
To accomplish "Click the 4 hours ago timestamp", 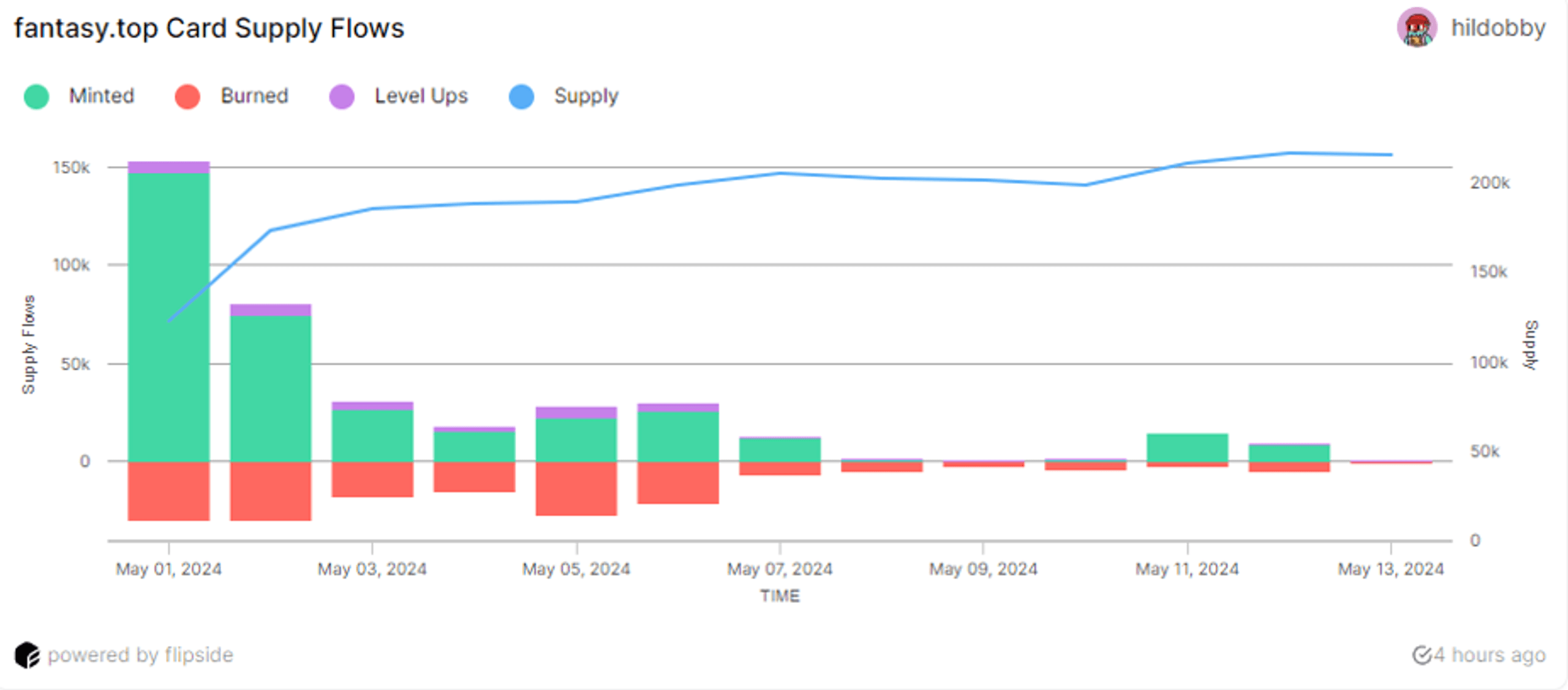I will click(x=1490, y=655).
